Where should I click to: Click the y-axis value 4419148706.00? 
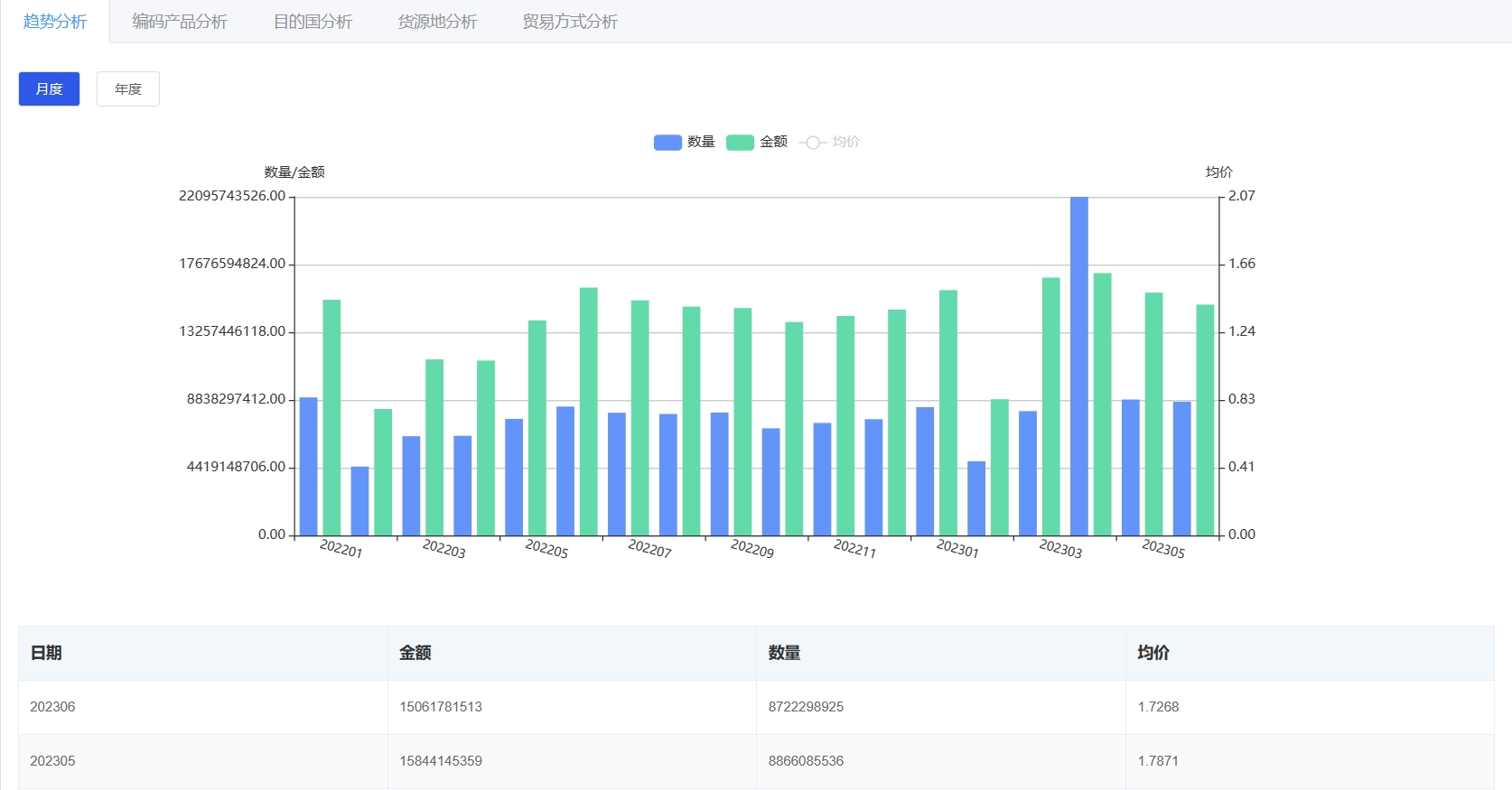[x=236, y=467]
